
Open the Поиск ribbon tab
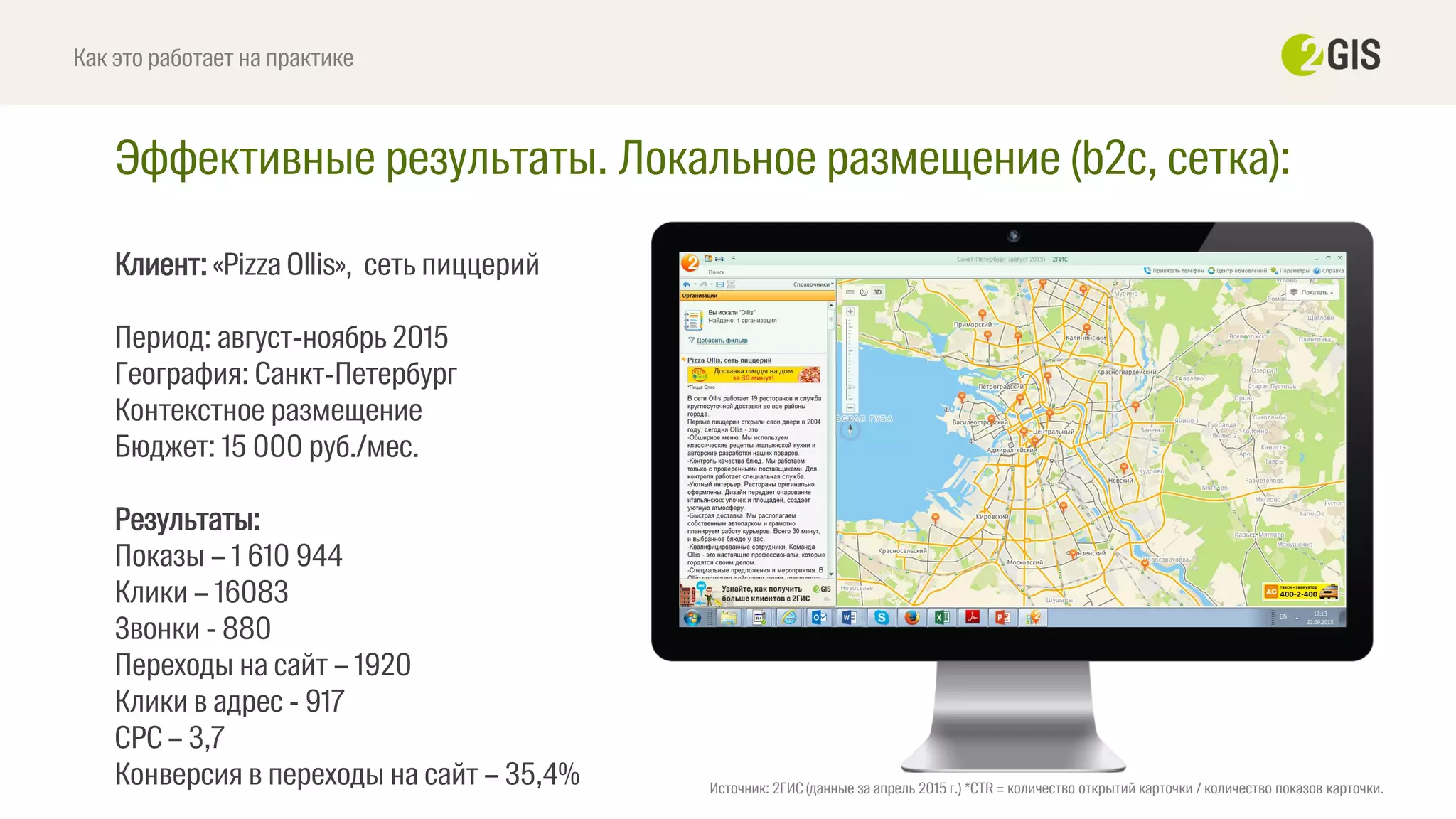(716, 272)
